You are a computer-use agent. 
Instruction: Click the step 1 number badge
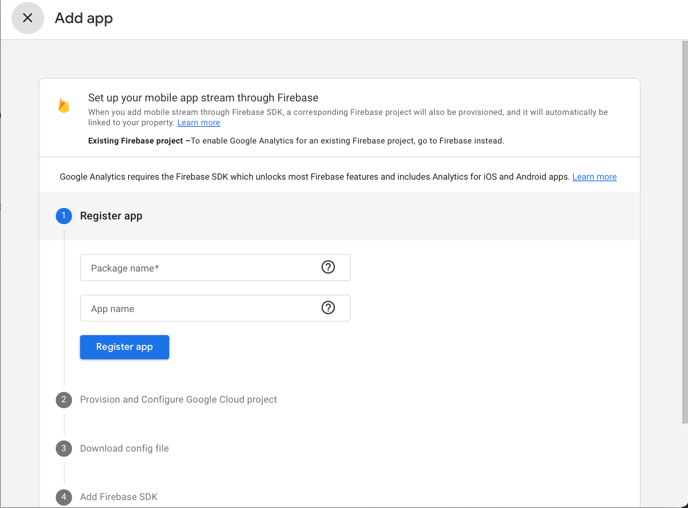coord(64,216)
